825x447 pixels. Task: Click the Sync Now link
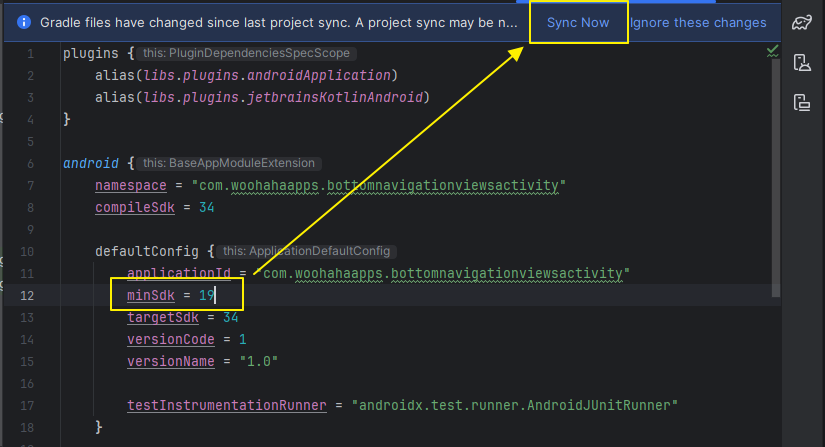(578, 23)
